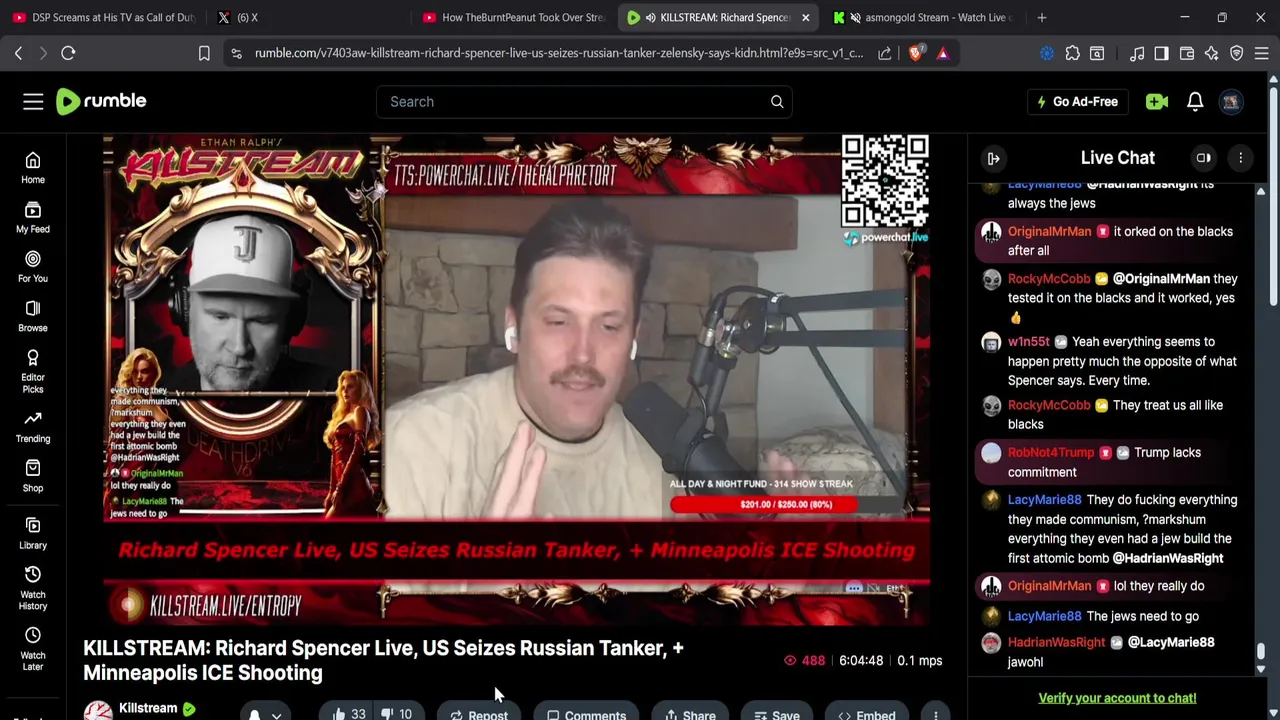Click the Killstream video player

click(517, 380)
